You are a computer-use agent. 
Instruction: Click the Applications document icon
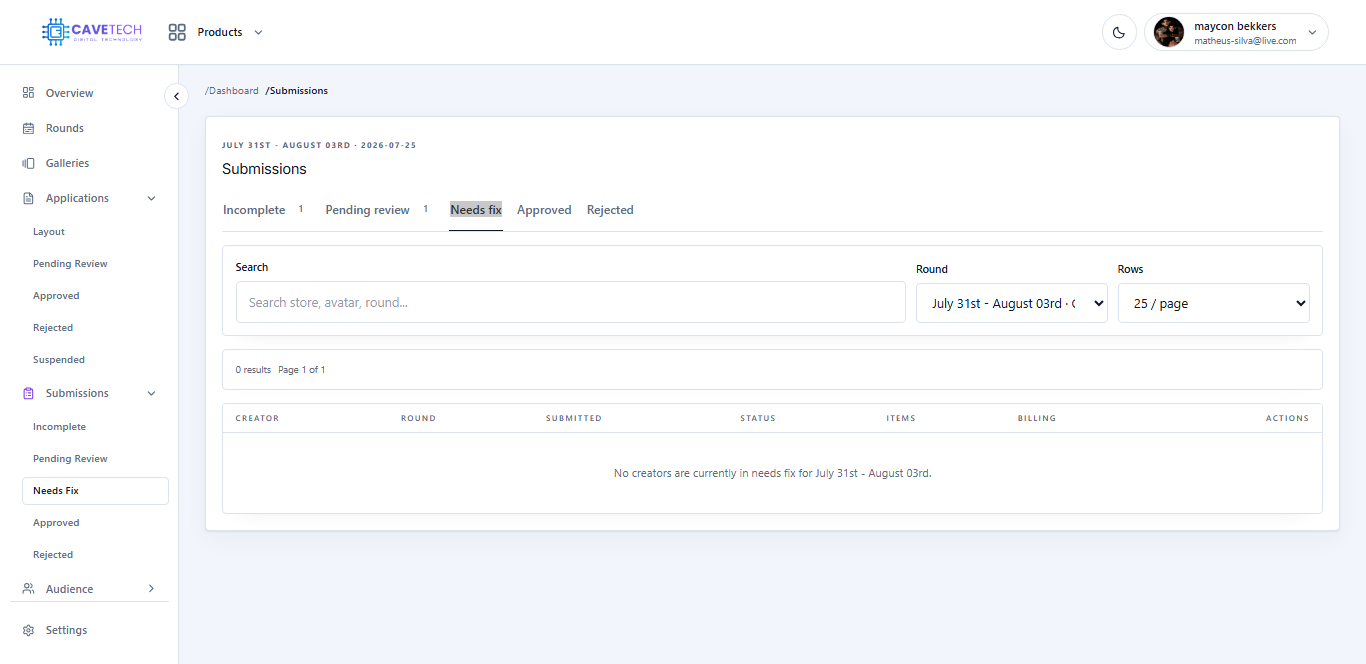coord(28,198)
